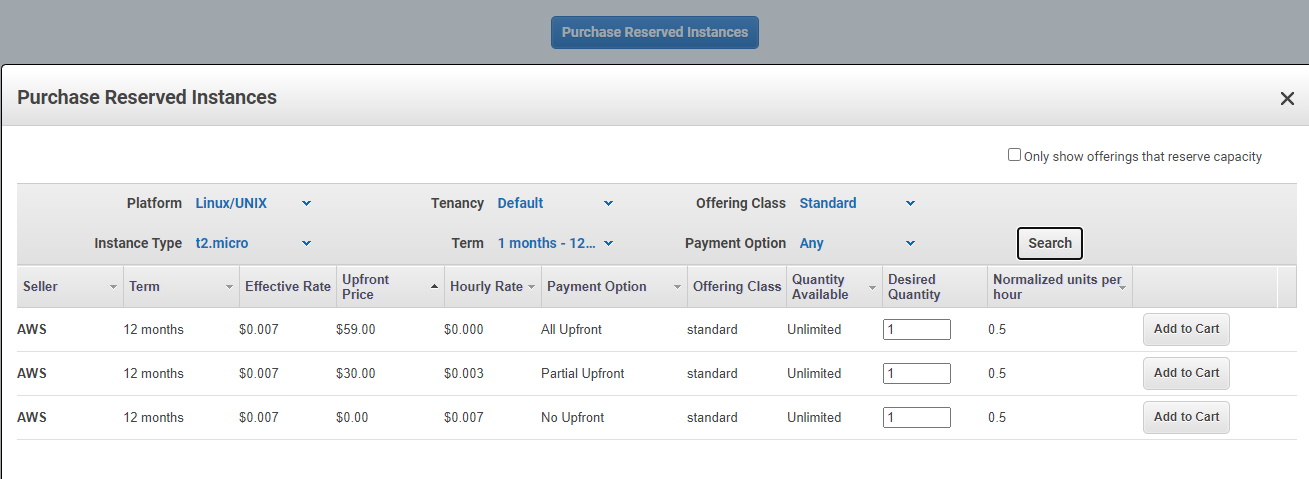Viewport: 1309px width, 479px height.
Task: Click the Hourly Rate column filter arrow
Action: (x=531, y=287)
